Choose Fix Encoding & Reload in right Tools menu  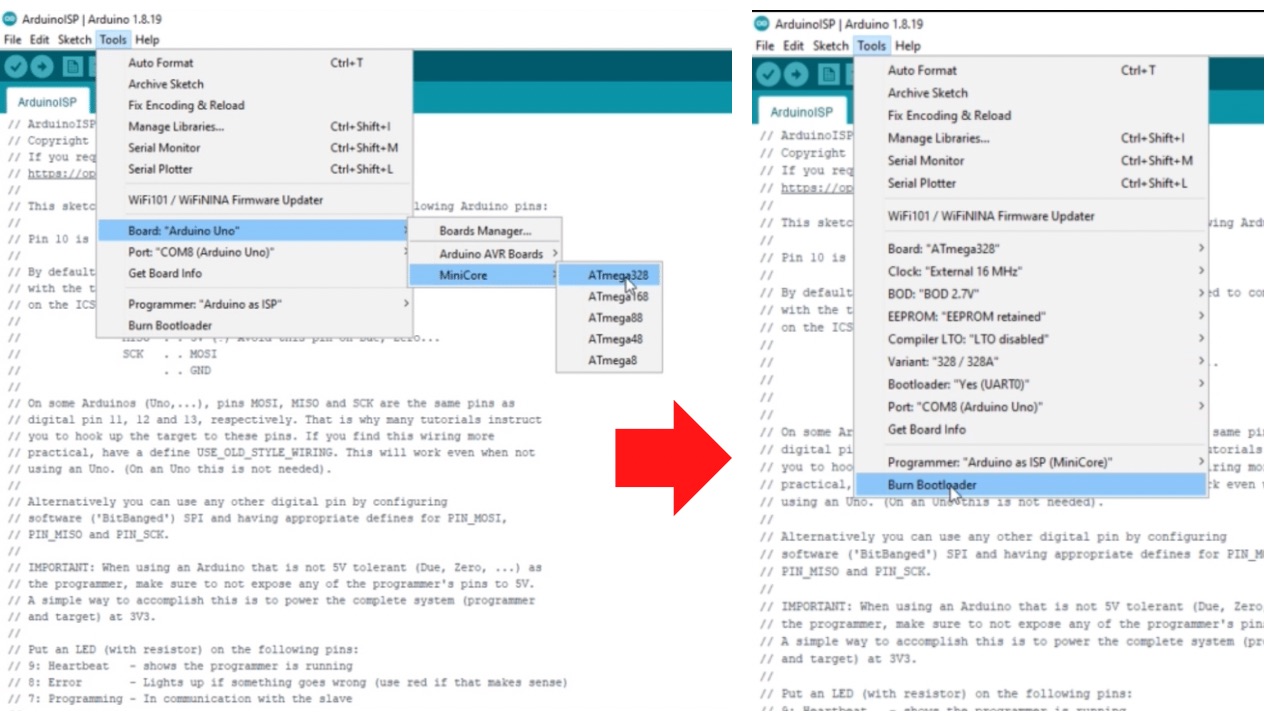(x=1031, y=115)
